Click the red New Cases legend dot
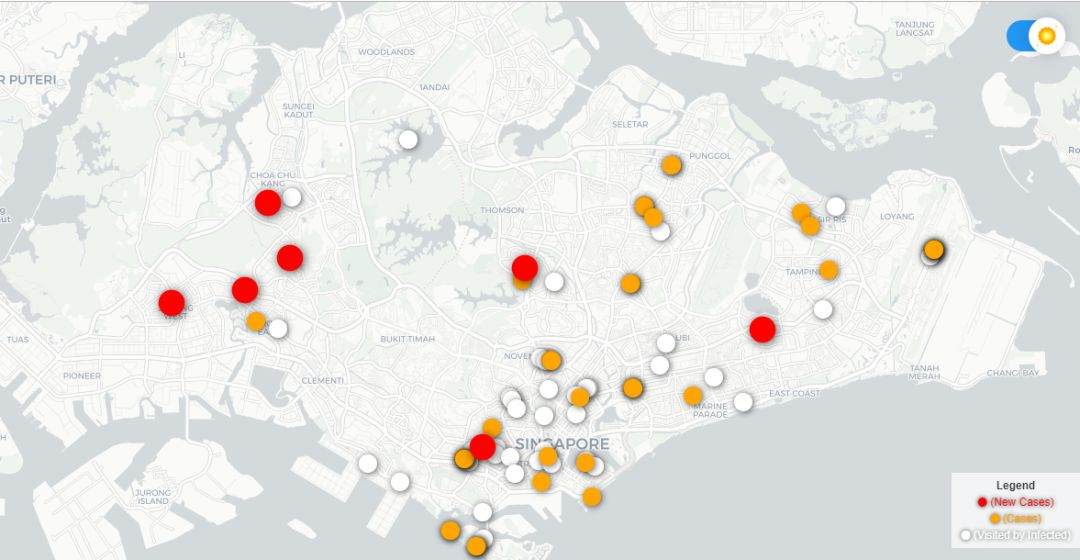1080x560 pixels. 982,502
